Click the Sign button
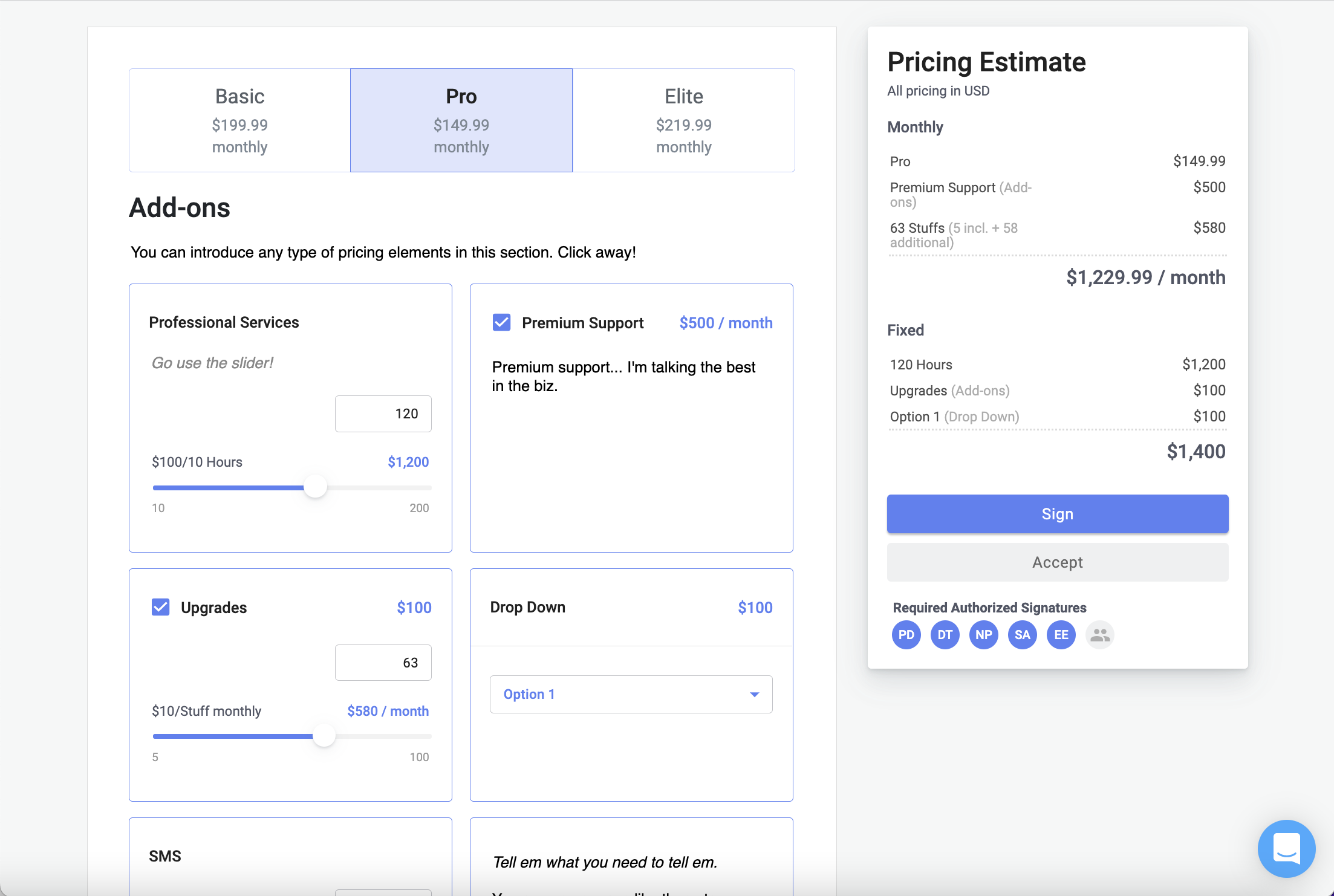This screenshot has height=896, width=1334. point(1056,514)
